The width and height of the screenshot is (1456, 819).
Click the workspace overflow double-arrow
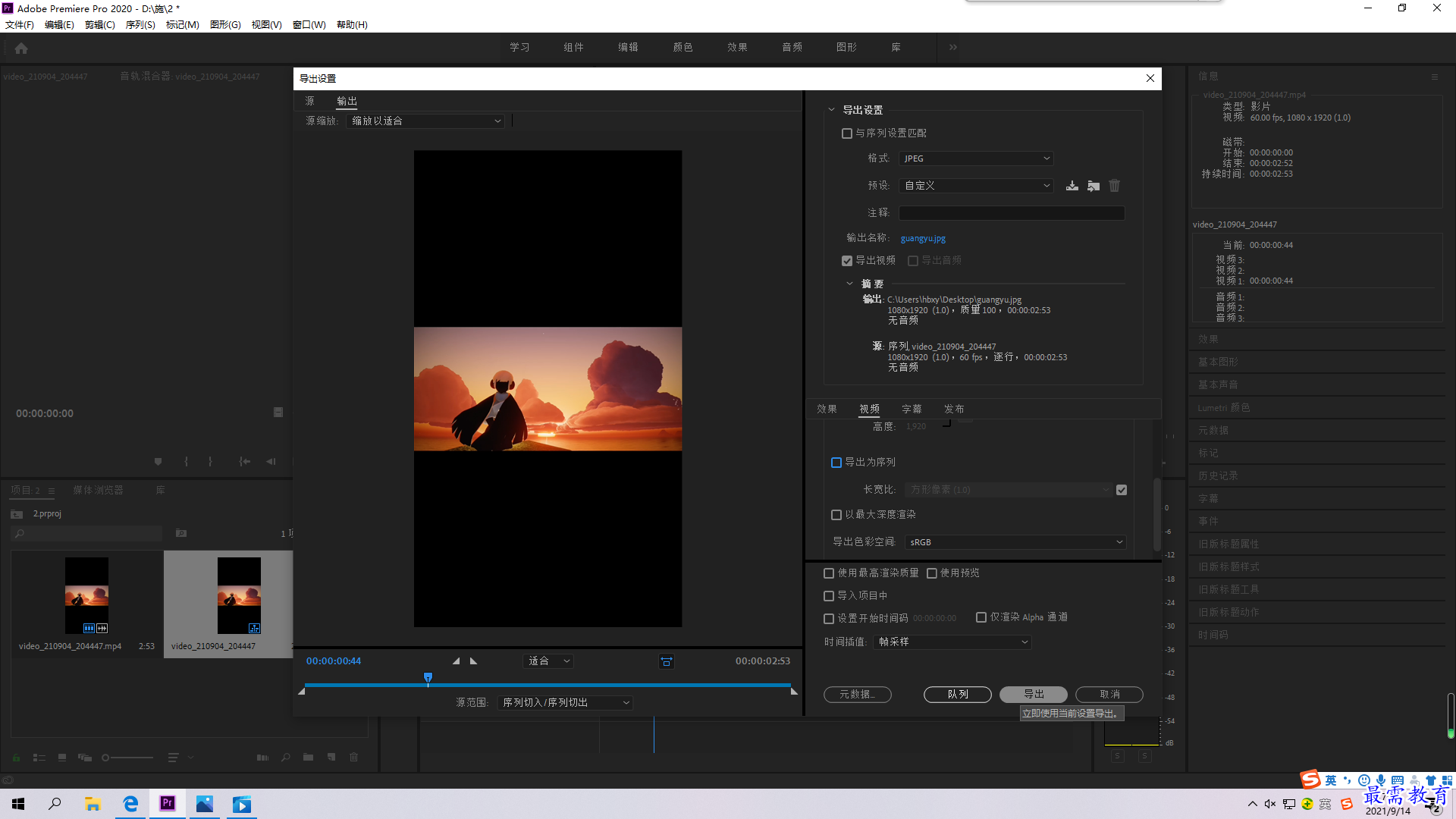click(952, 47)
